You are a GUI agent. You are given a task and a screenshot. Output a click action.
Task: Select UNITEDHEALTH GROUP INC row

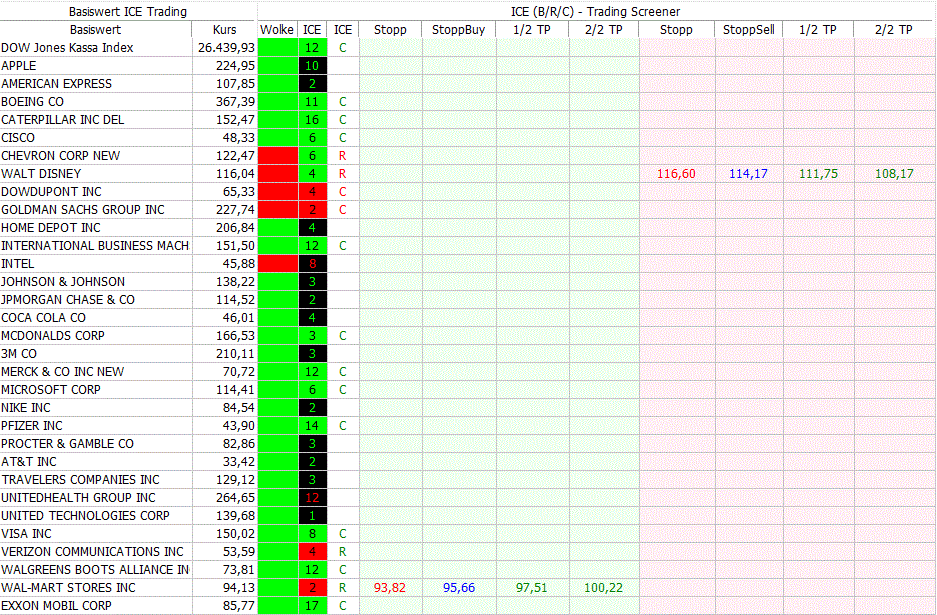(x=78, y=497)
